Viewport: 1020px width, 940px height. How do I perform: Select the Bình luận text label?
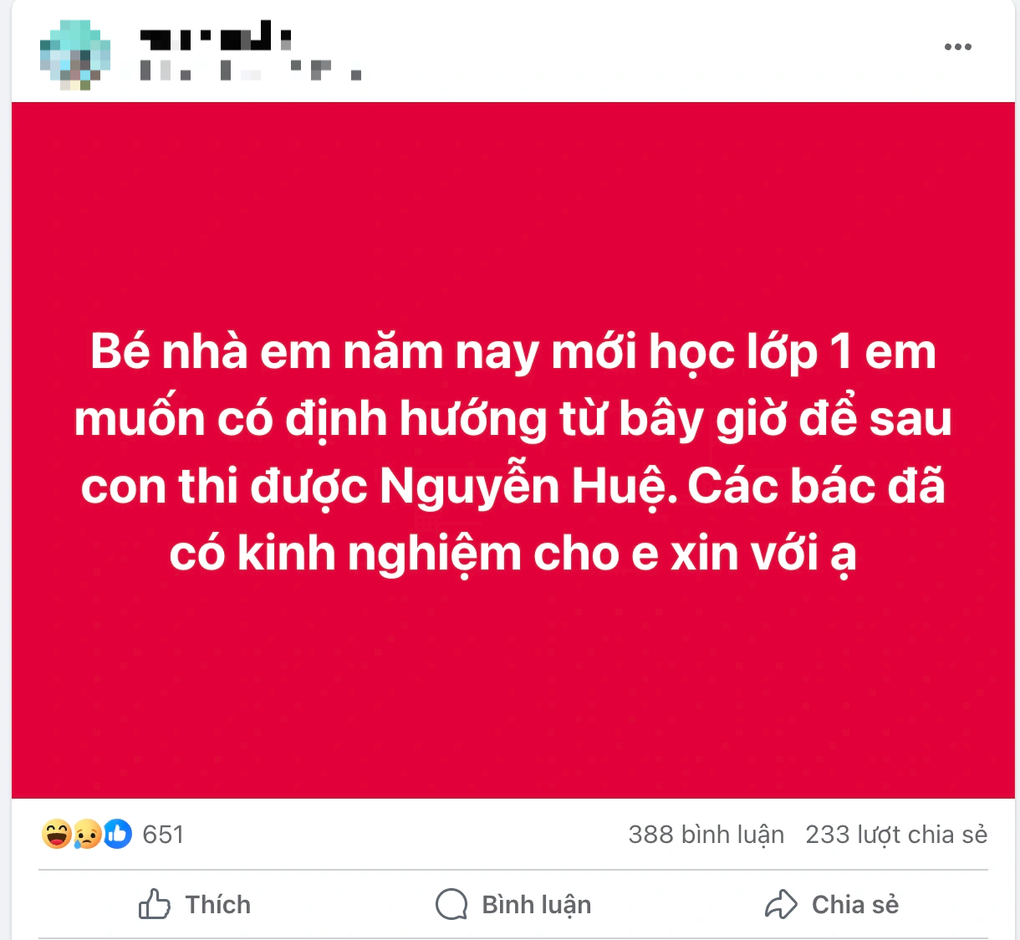[x=536, y=905]
